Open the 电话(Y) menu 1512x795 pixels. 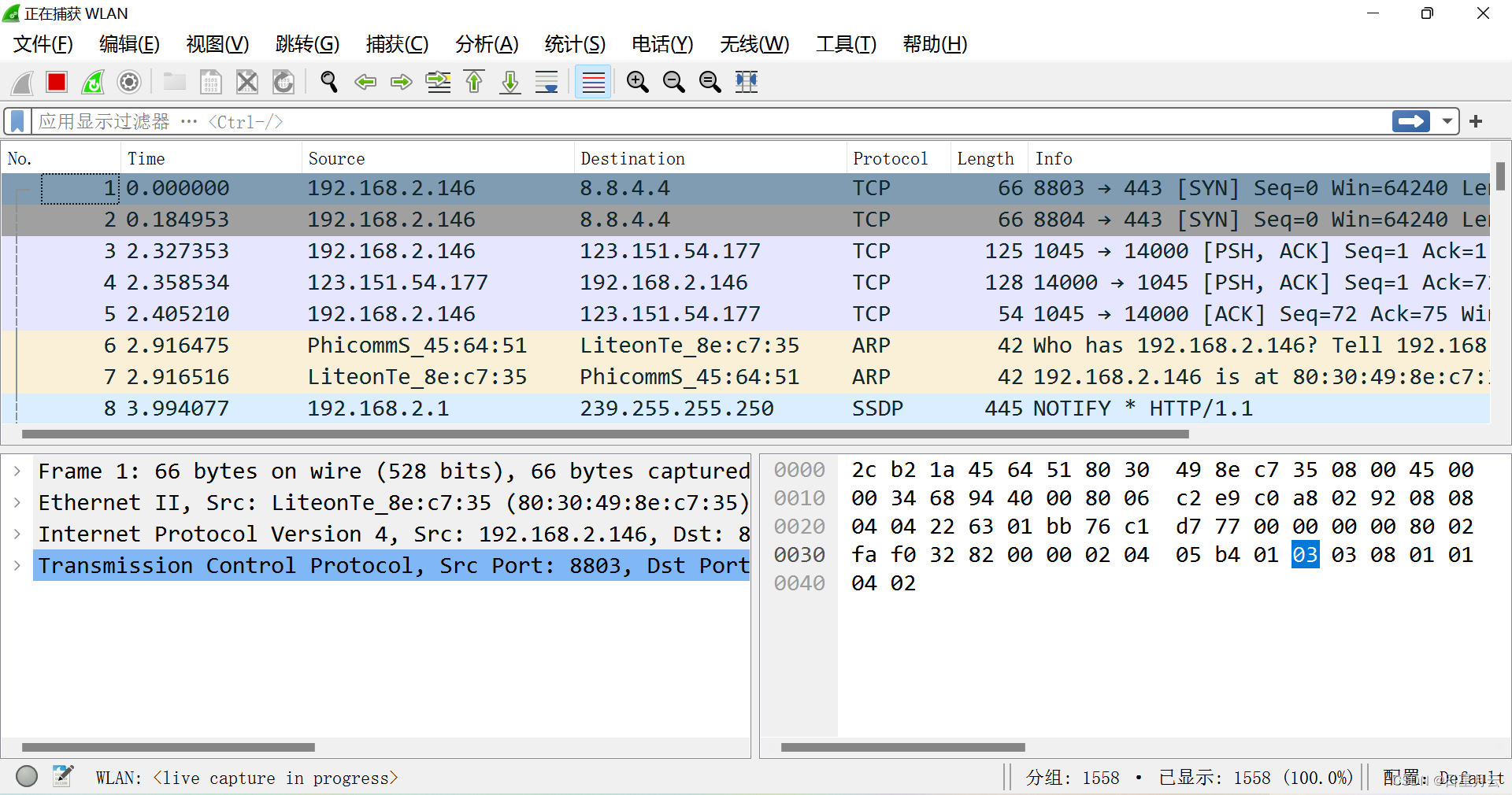coord(662,44)
